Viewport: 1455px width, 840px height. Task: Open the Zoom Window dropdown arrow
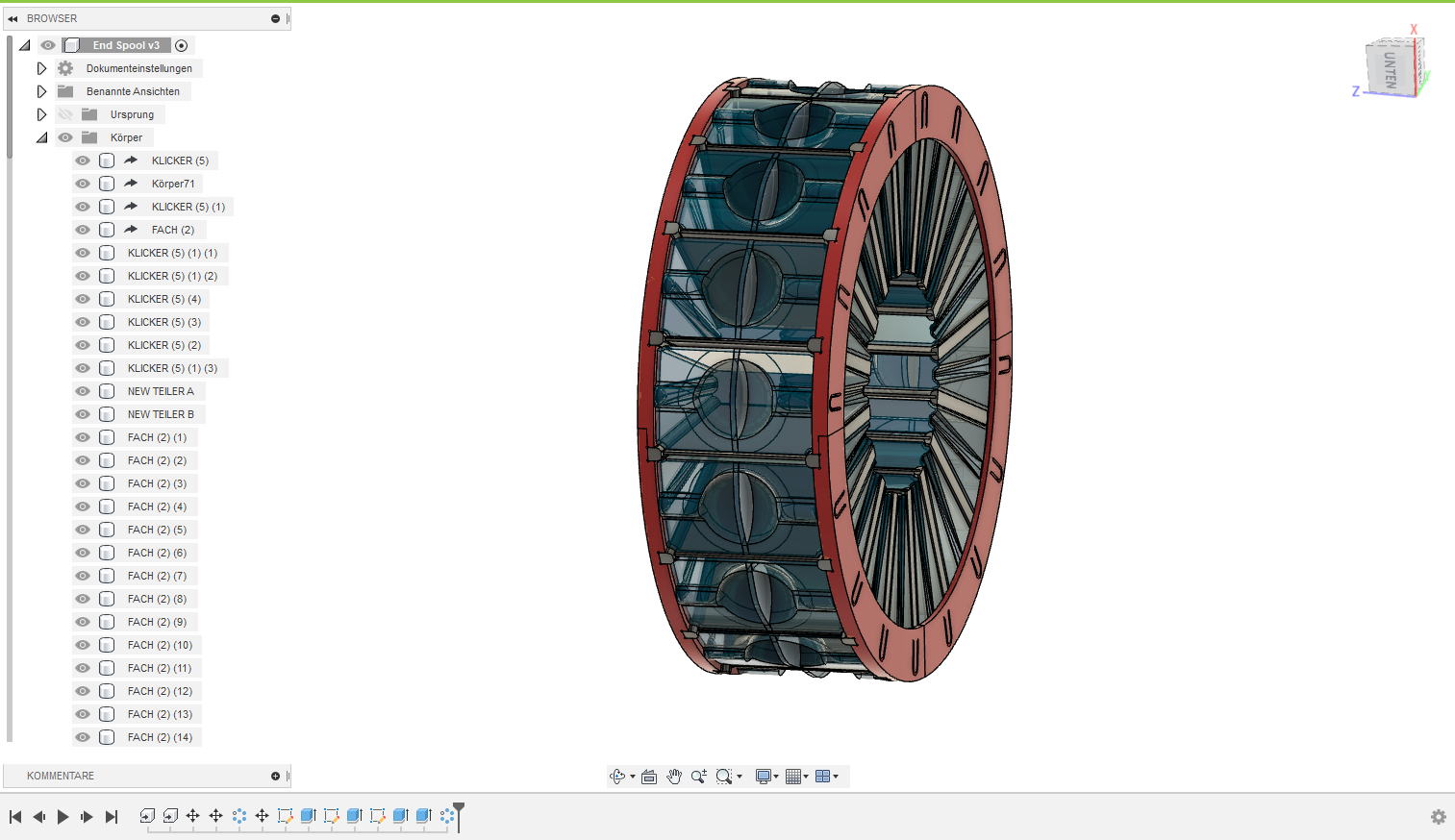(x=740, y=777)
